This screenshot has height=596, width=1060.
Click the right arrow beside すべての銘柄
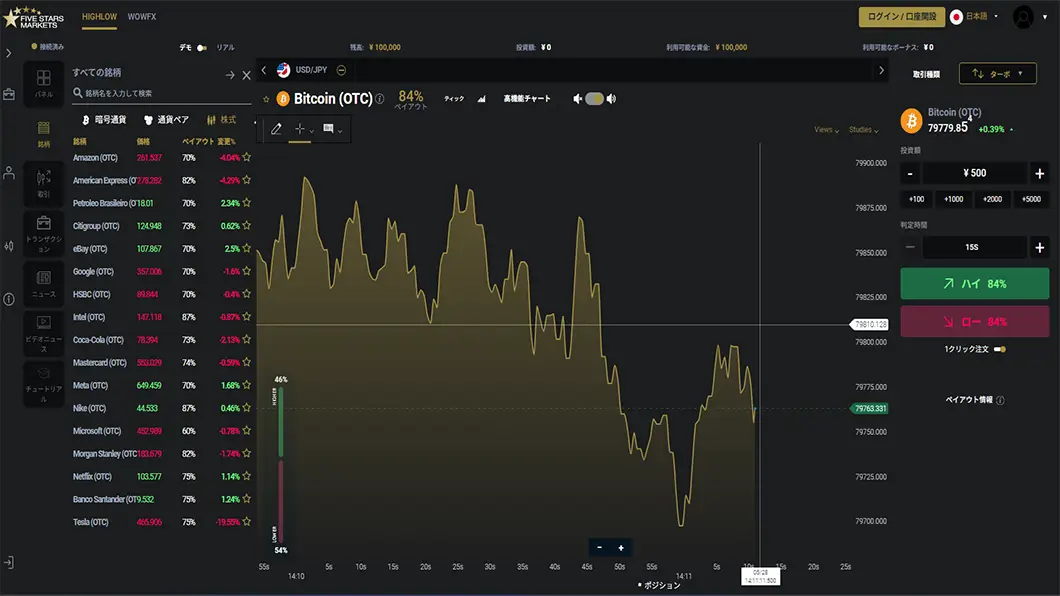click(x=230, y=75)
